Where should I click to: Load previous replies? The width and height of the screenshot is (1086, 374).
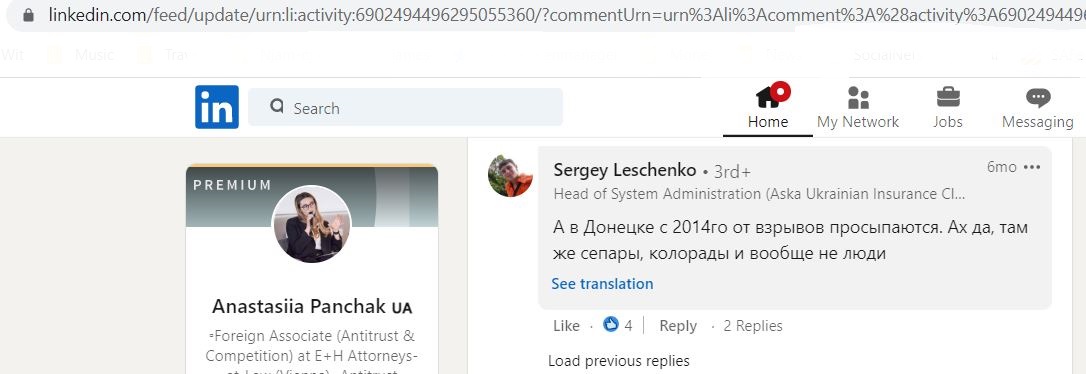pyautogui.click(x=618, y=361)
